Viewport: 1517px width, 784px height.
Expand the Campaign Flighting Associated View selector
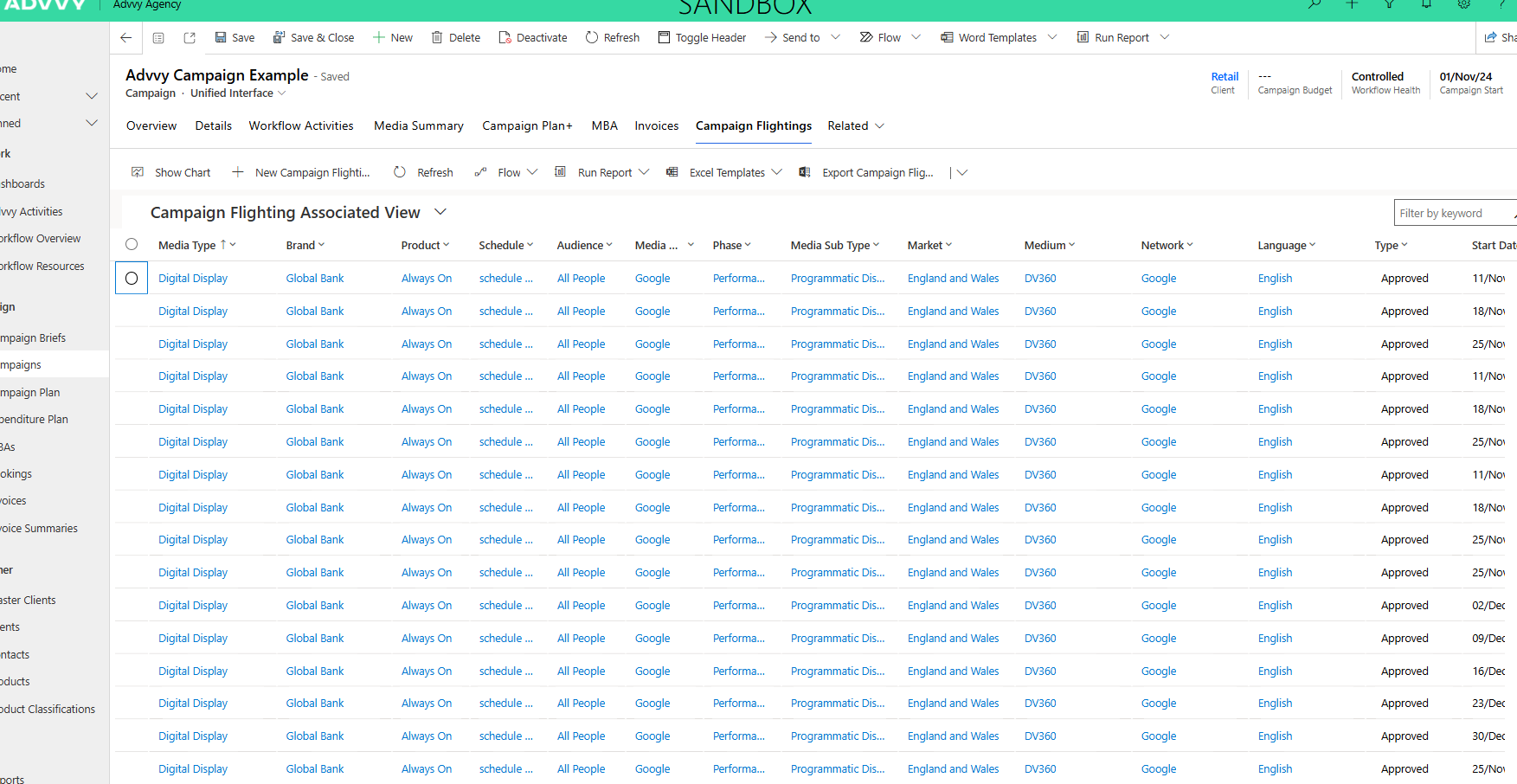pyautogui.click(x=440, y=212)
